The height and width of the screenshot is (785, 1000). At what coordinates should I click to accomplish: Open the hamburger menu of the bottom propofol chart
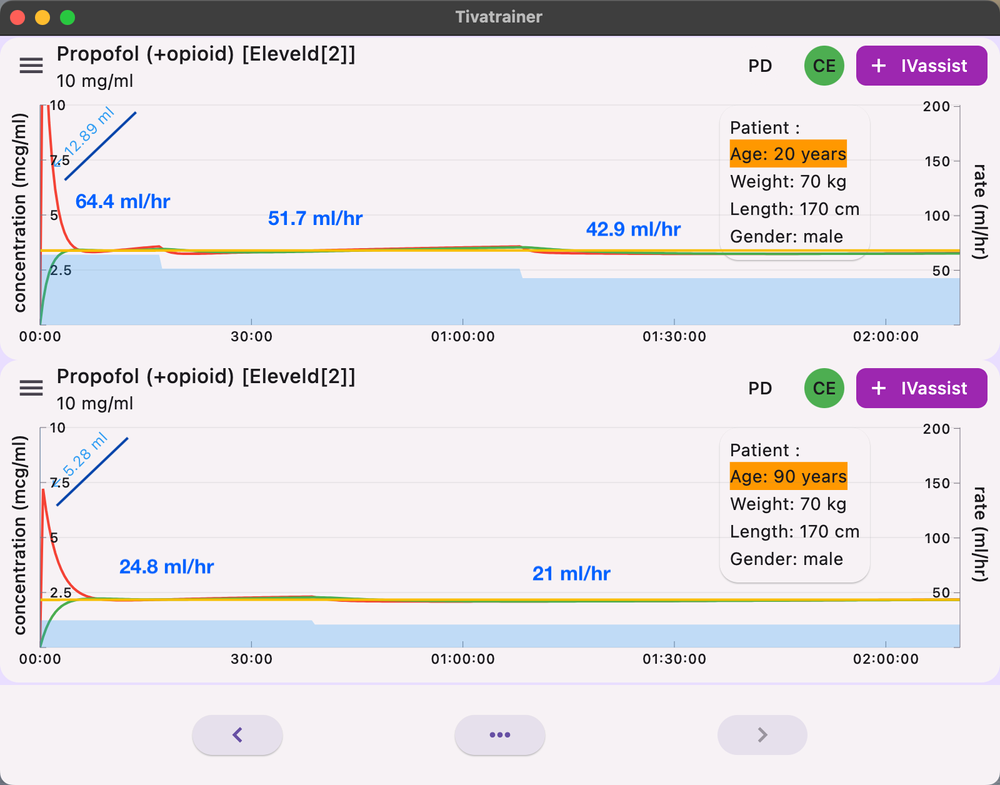tap(31, 388)
